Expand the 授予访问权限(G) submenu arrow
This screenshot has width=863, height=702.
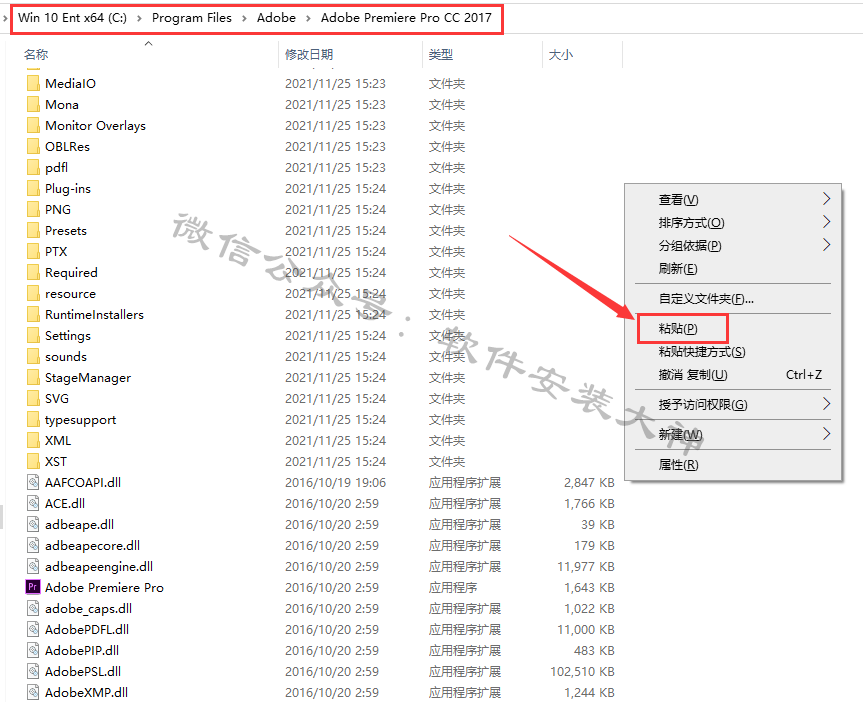tap(826, 404)
